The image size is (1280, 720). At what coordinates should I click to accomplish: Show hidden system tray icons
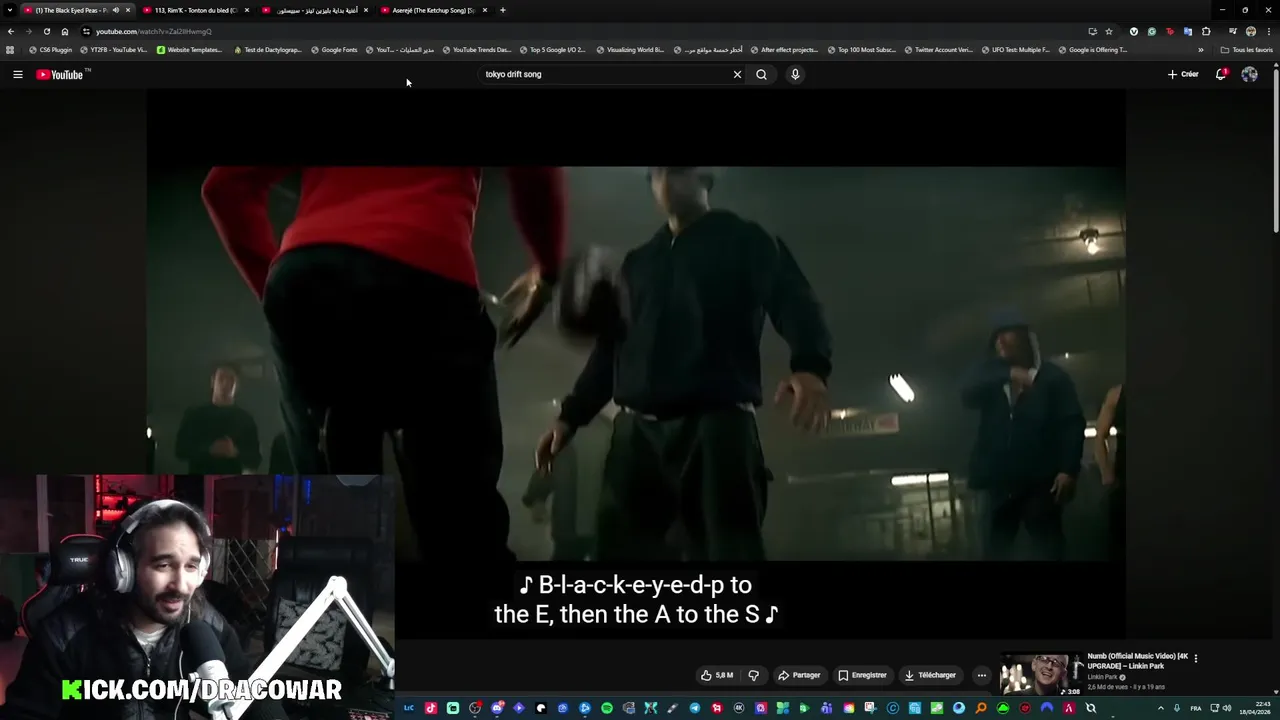(x=1161, y=708)
